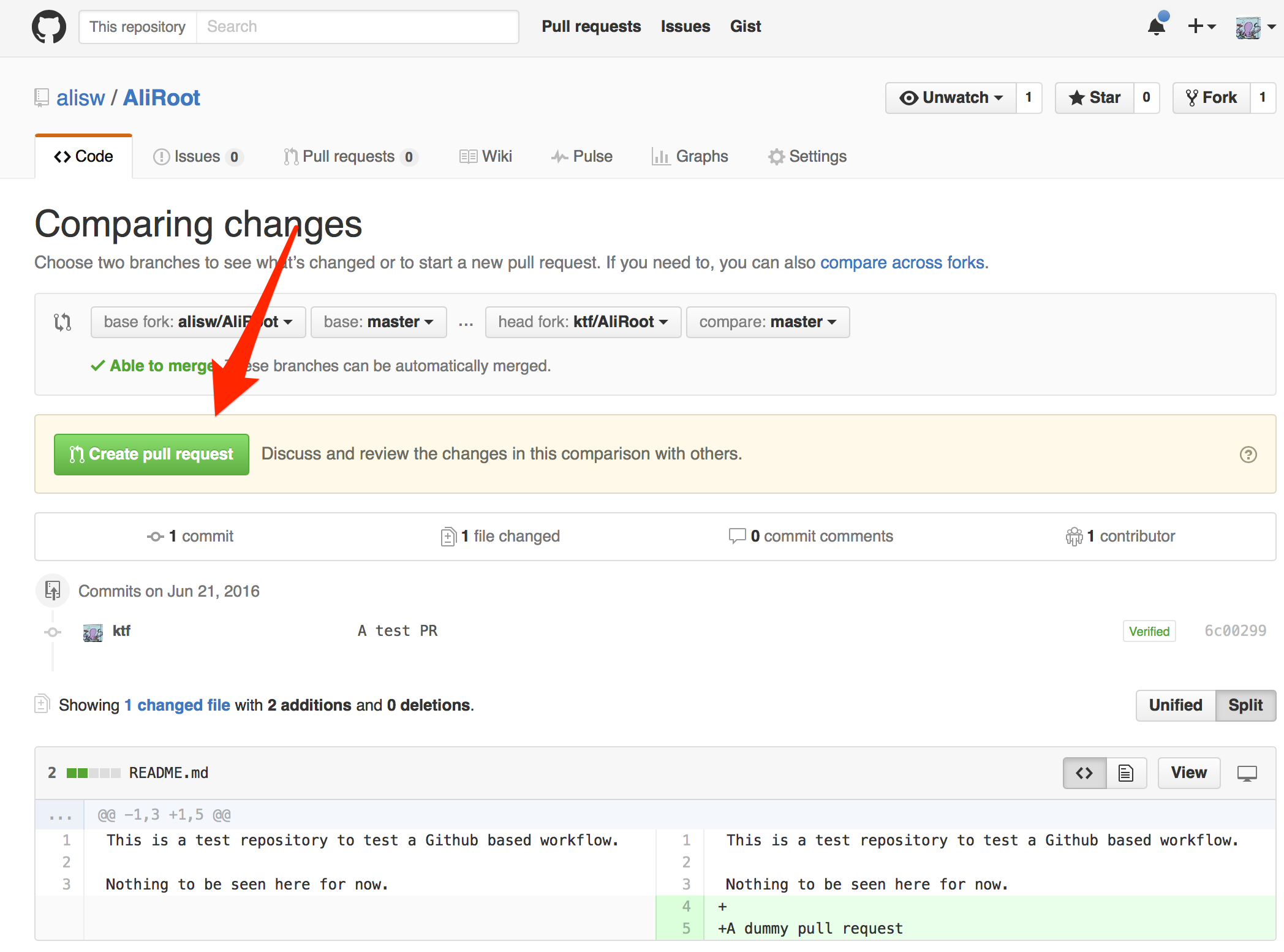1284x952 pixels.
Task: Click the 1 commit summary
Action: (190, 537)
